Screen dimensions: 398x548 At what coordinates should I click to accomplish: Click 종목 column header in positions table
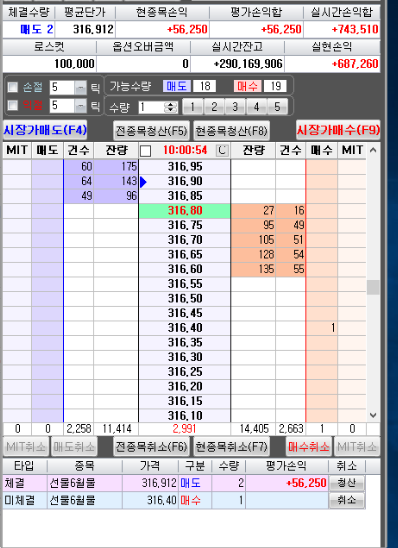pyautogui.click(x=85, y=466)
